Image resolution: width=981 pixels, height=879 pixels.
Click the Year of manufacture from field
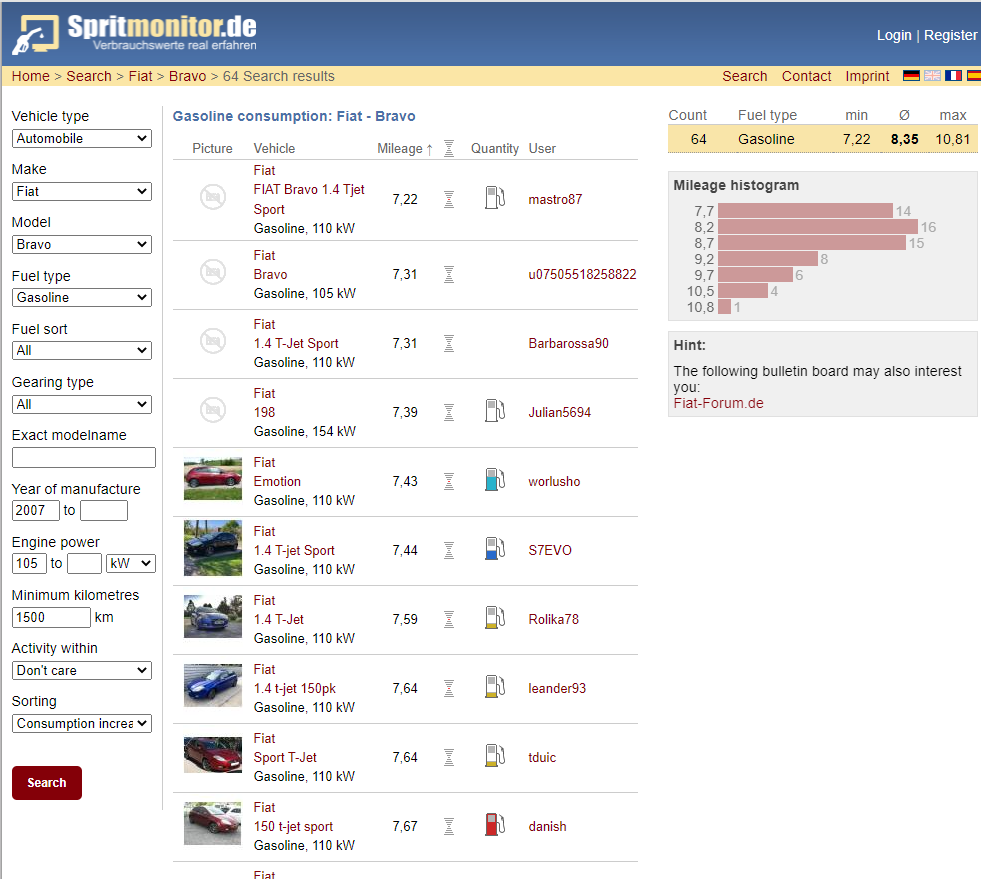coord(36,511)
